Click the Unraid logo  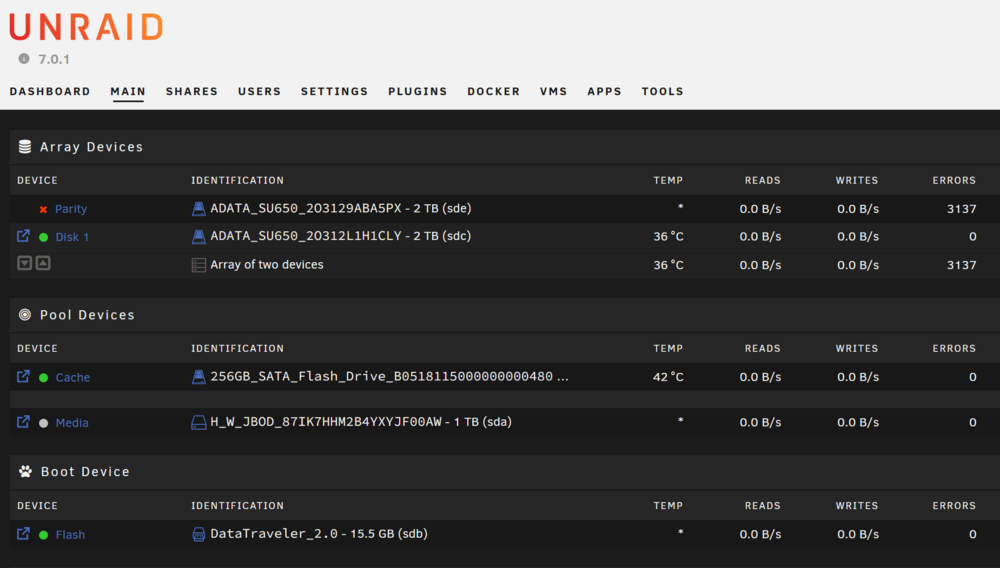(x=86, y=27)
